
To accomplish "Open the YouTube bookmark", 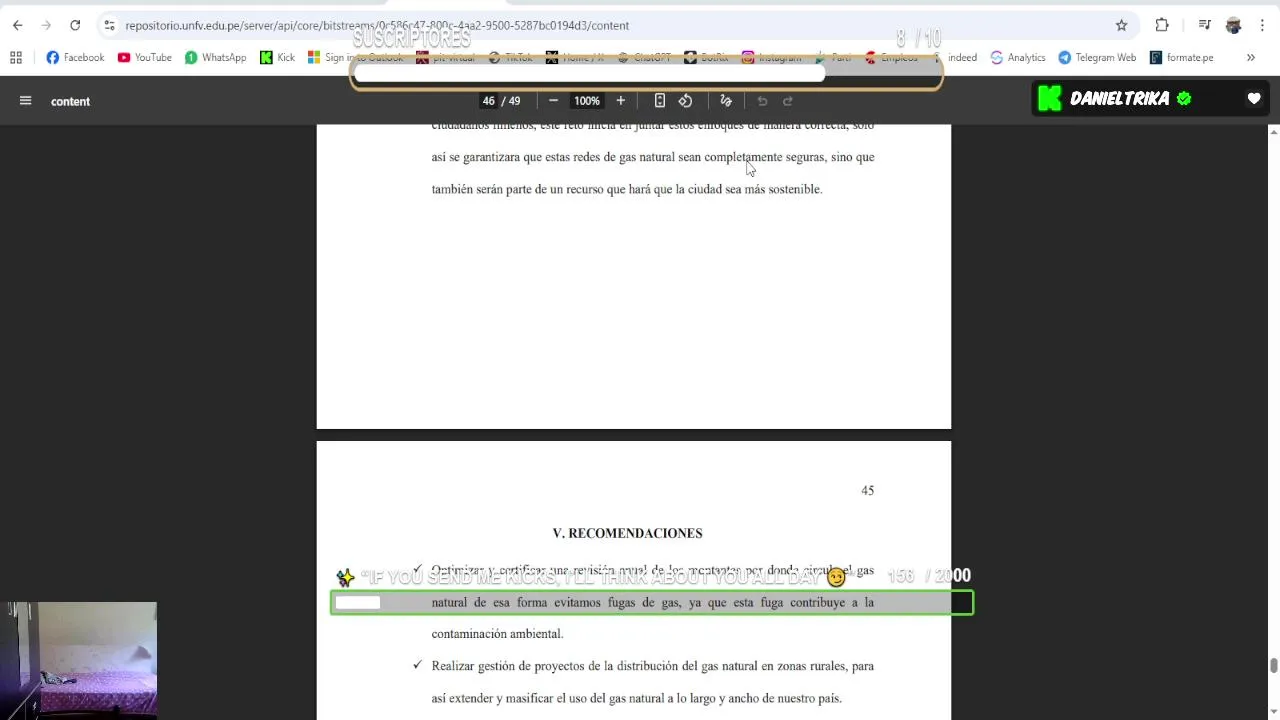I will point(145,57).
